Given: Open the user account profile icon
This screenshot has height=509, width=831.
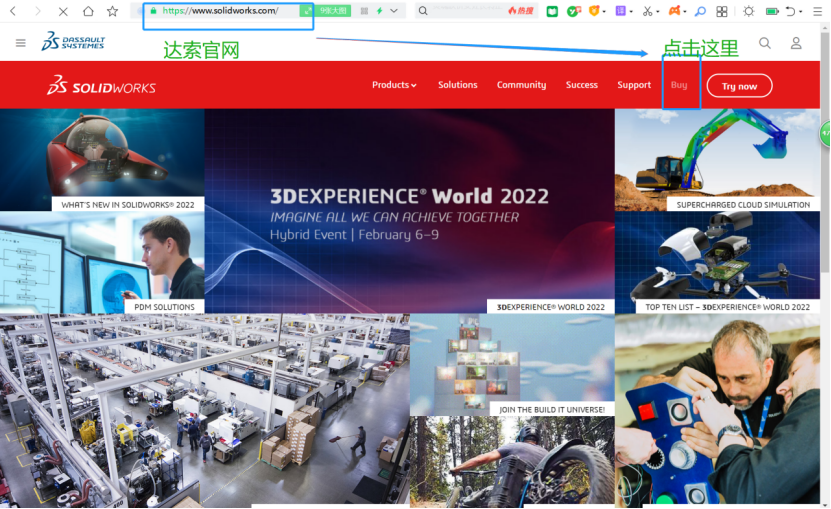Looking at the screenshot, I should (796, 43).
